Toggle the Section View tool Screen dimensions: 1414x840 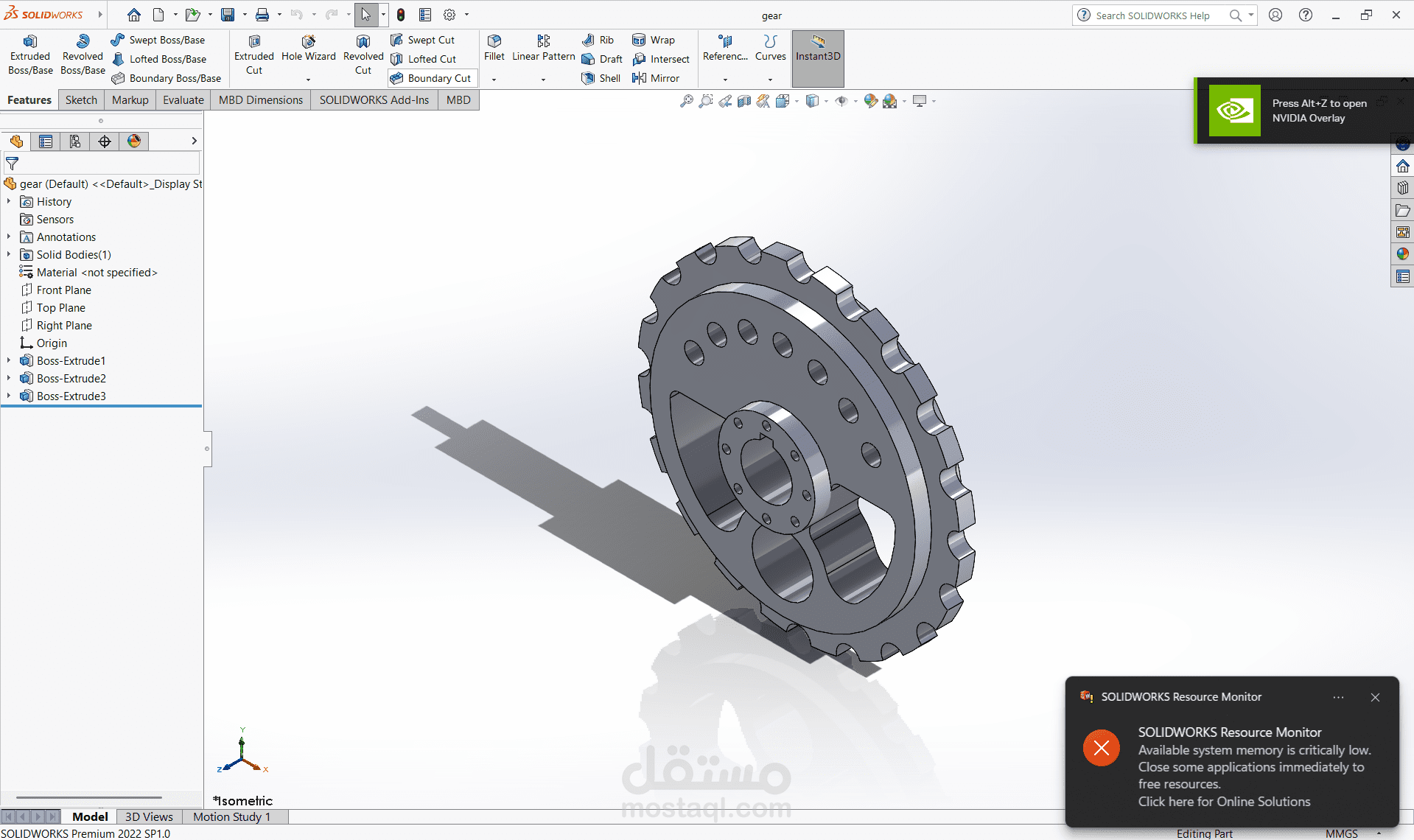743,101
